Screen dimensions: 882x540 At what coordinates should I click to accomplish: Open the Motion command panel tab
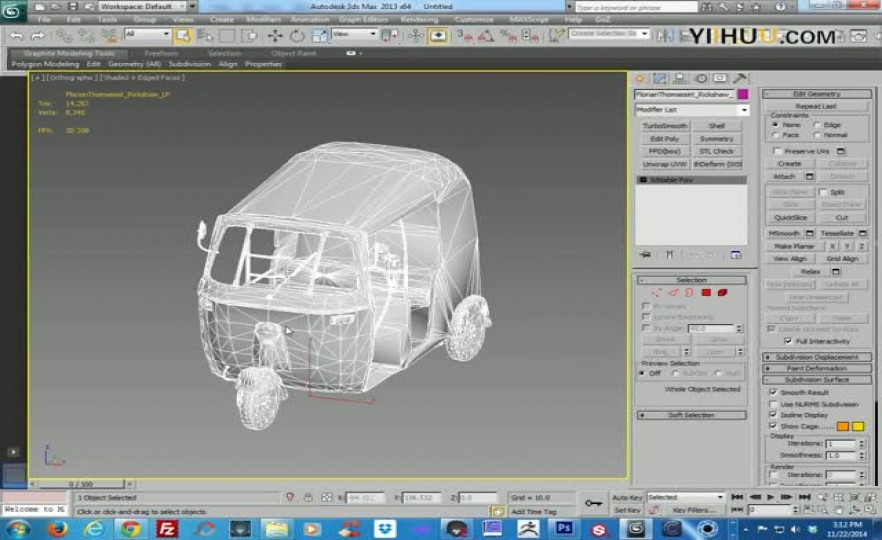coord(701,78)
